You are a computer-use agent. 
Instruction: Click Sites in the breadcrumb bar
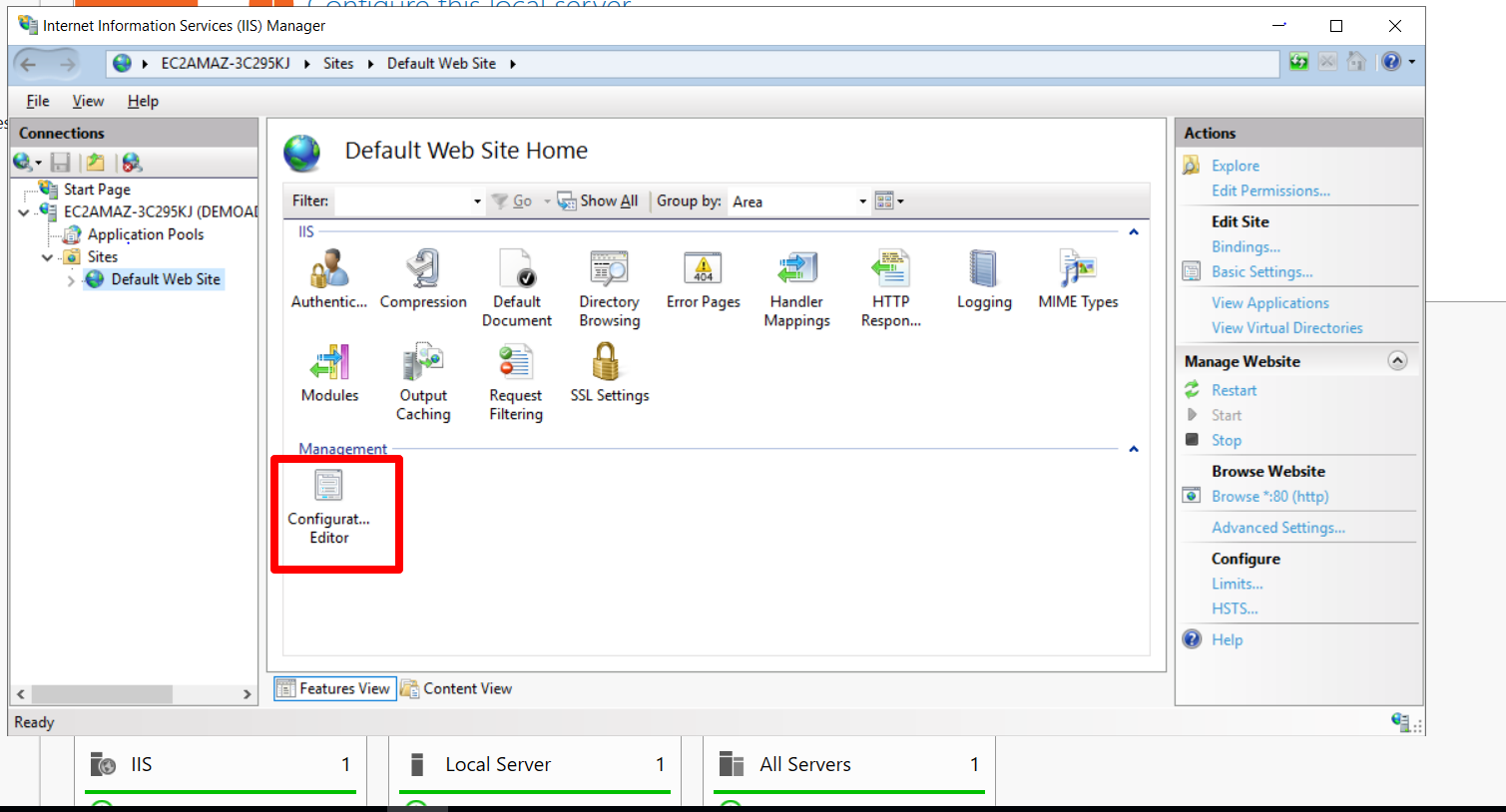[x=338, y=64]
